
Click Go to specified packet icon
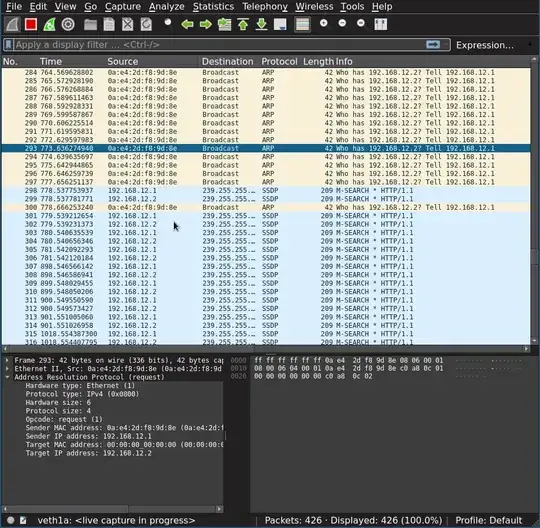pos(225,24)
